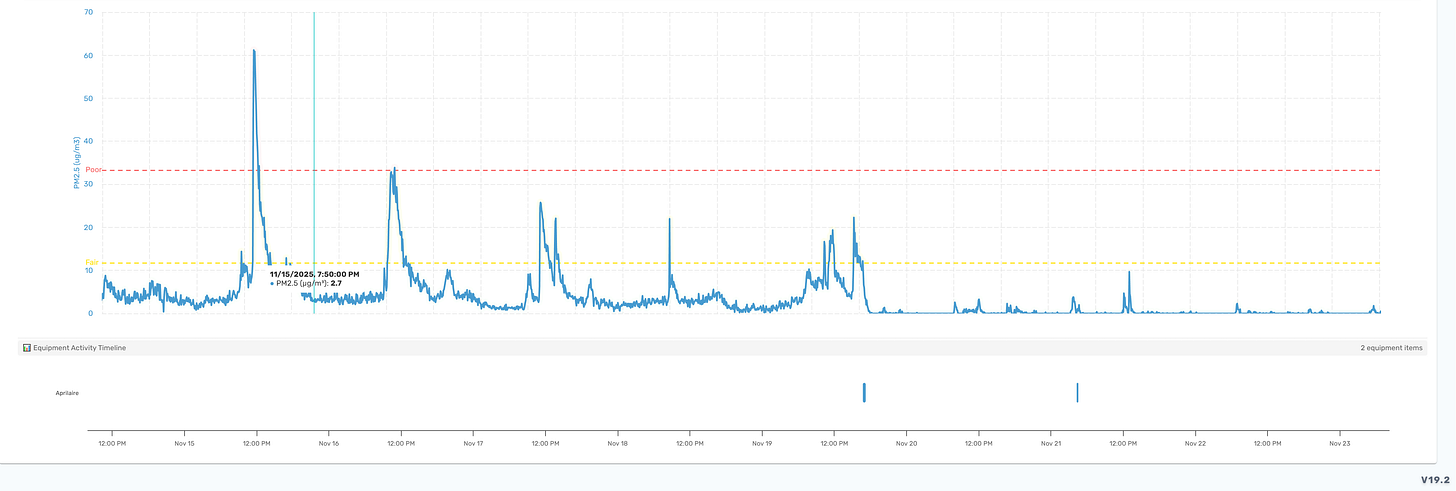The height and width of the screenshot is (491, 1456).
Task: Click the Nov 23 date axis label
Action: pos(1339,442)
